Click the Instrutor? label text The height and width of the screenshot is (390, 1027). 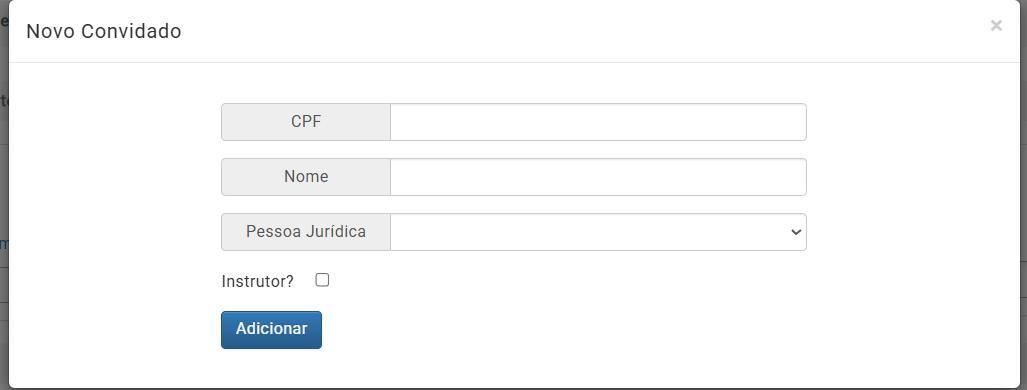tap(257, 281)
